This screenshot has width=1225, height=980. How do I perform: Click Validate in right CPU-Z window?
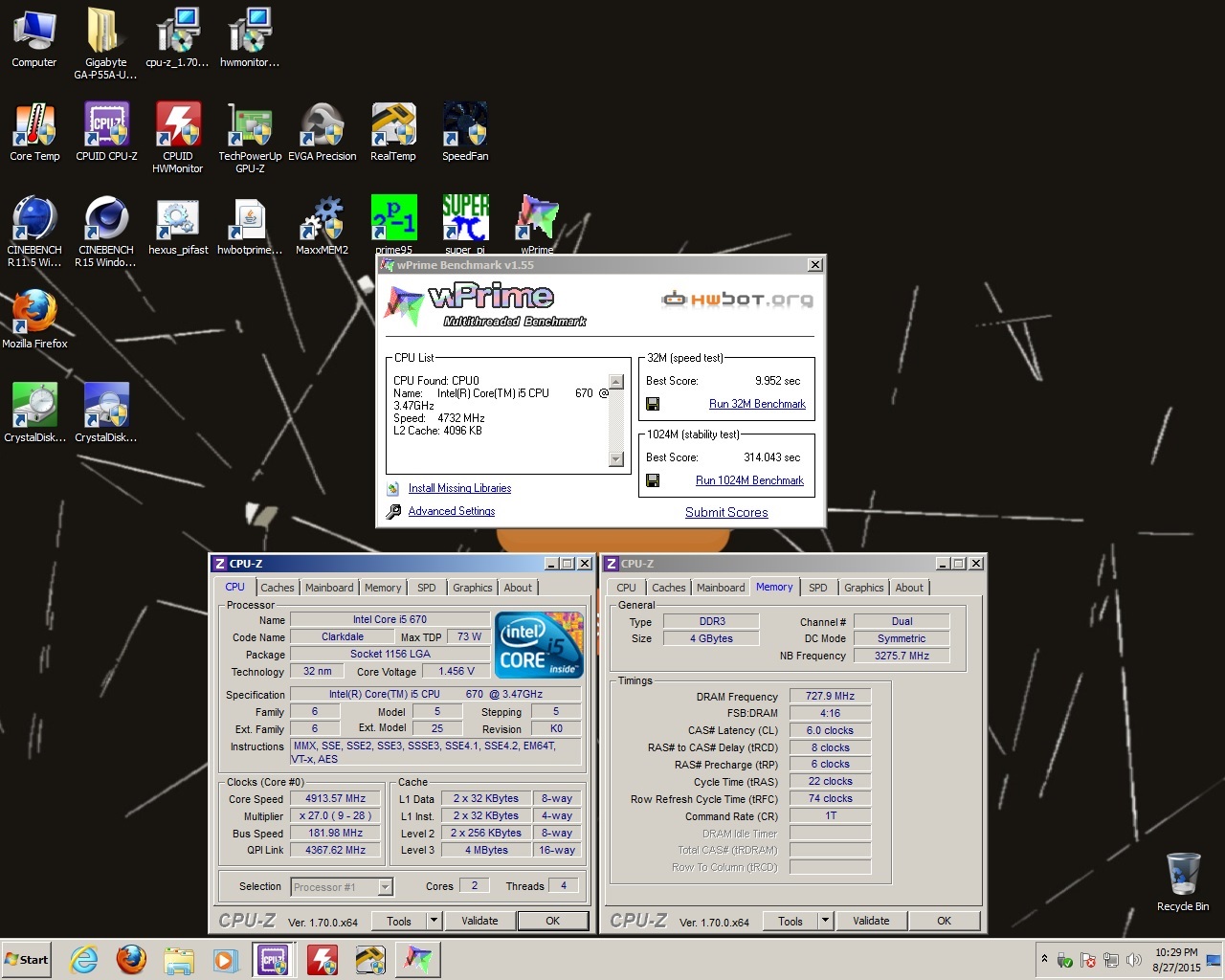click(x=871, y=921)
